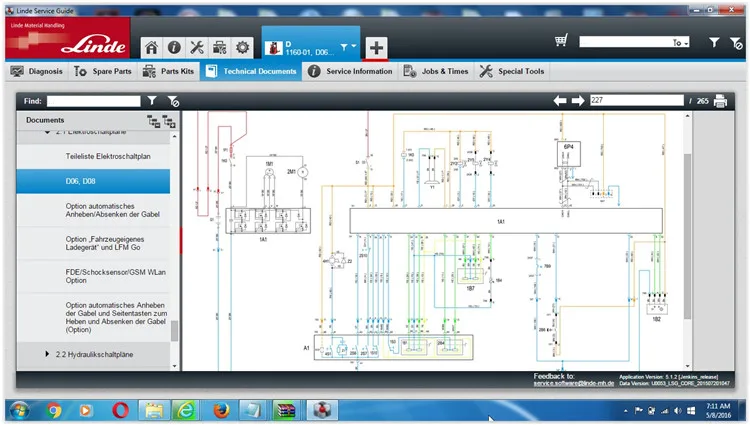750x425 pixels.
Task: Click the Documents panel vertical scrollbar thumb
Action: coord(174,331)
